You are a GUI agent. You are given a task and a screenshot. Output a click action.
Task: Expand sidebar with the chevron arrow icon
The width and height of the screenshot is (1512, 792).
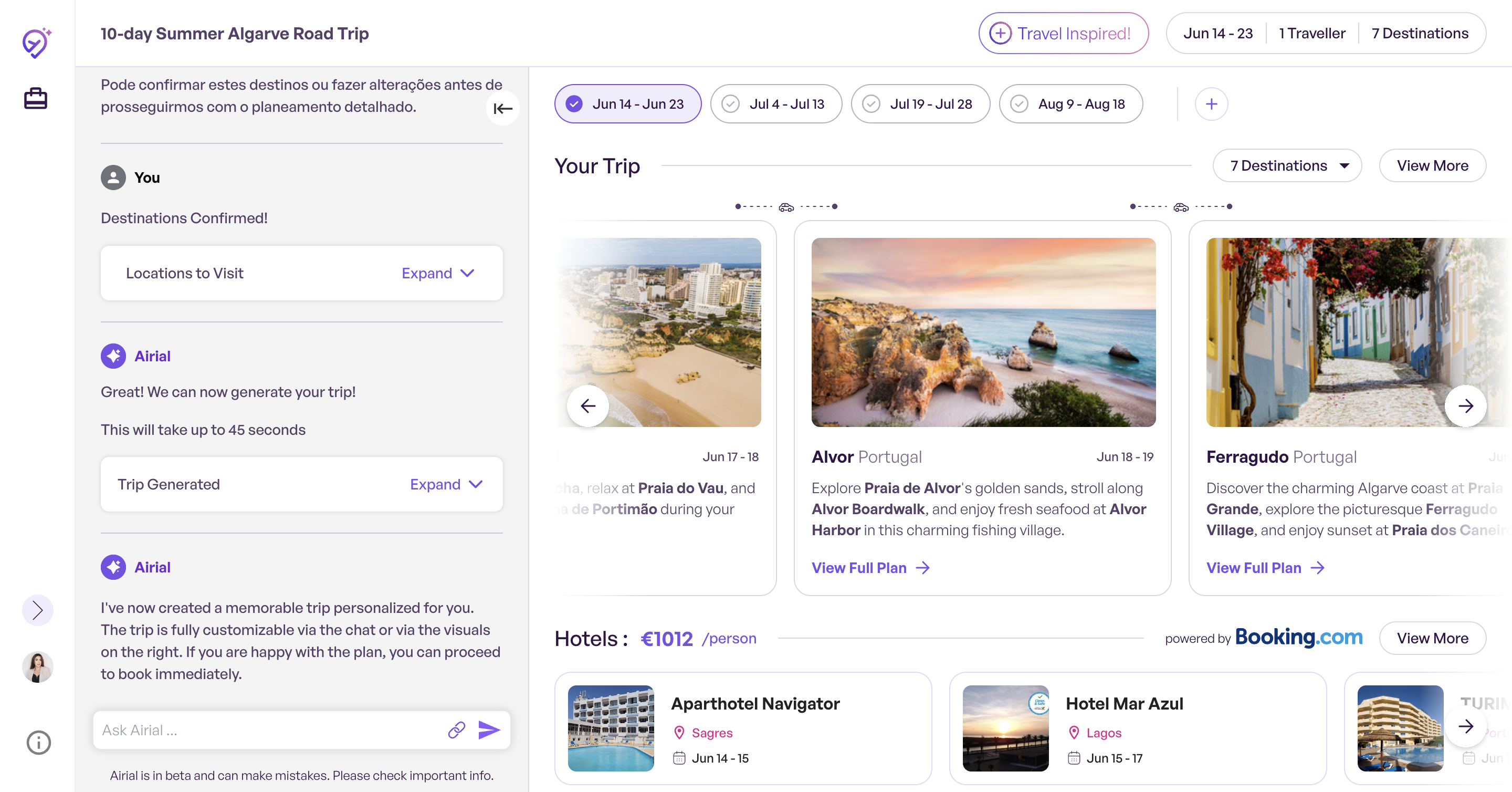tap(38, 610)
